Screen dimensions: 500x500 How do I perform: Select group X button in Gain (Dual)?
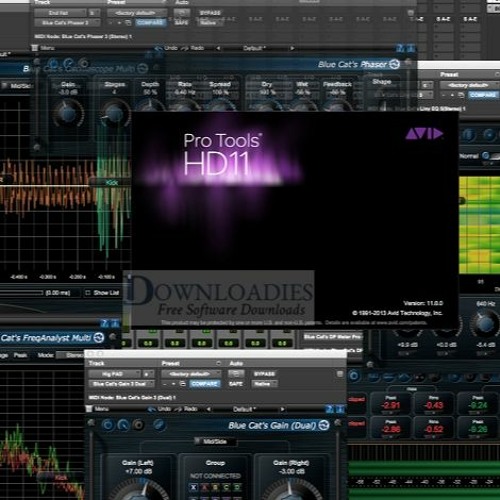coord(193,488)
